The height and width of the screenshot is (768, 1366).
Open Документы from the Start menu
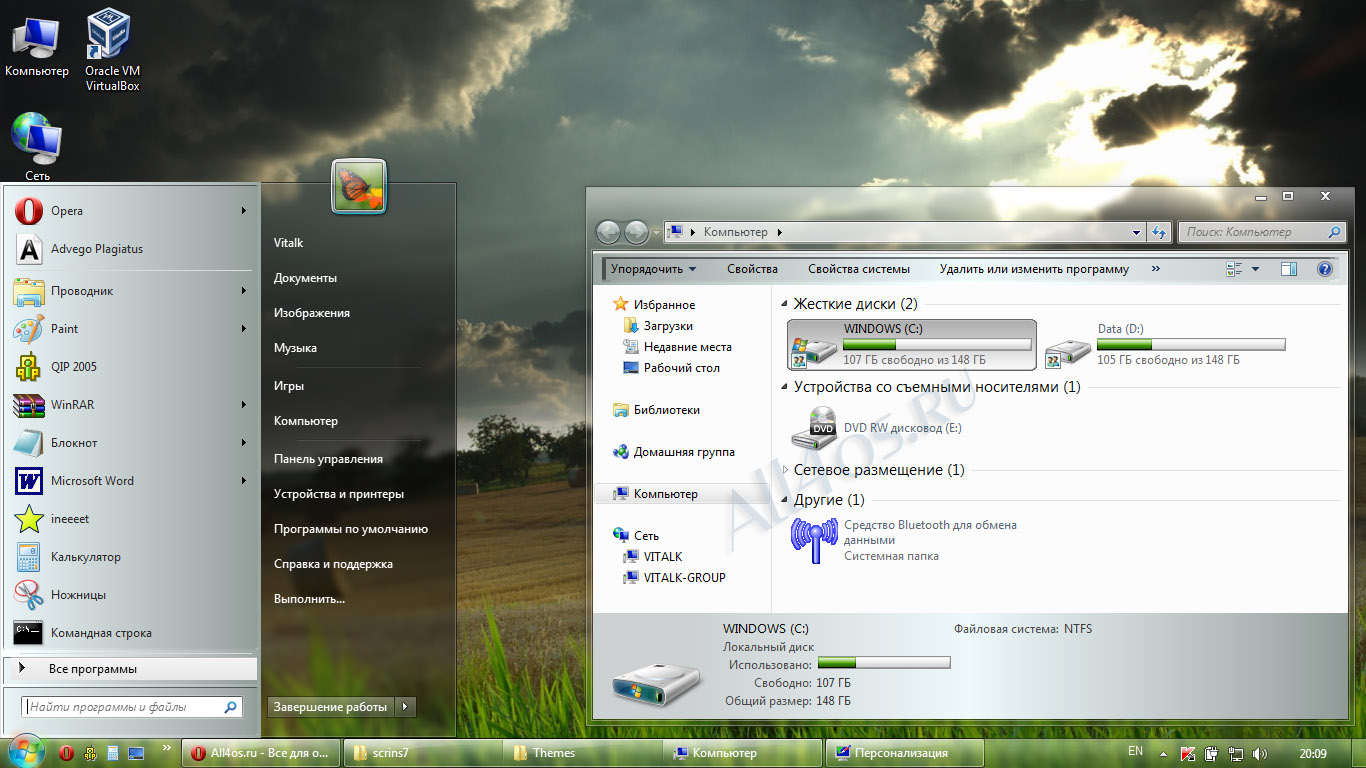tap(305, 278)
